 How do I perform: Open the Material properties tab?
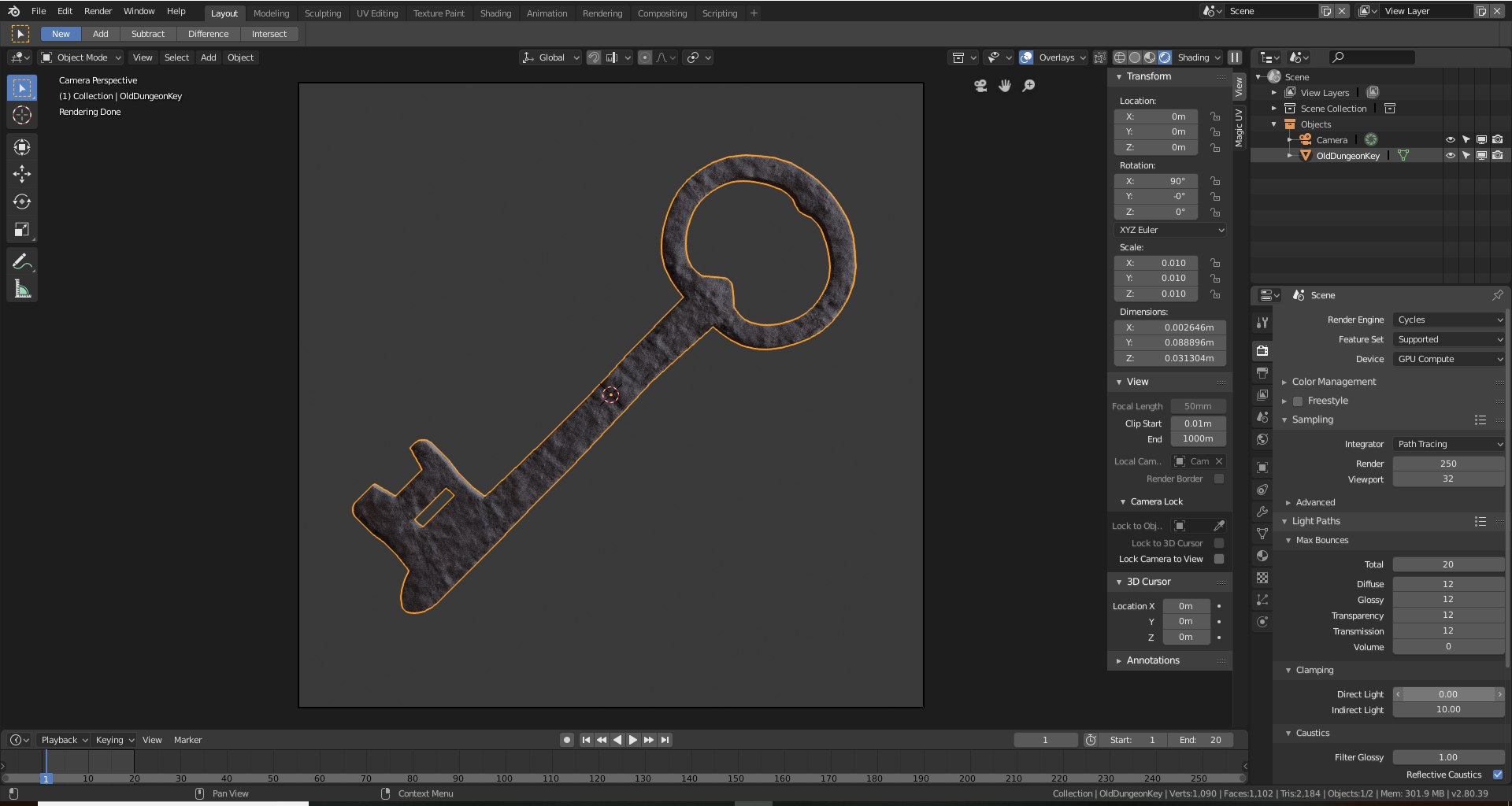pyautogui.click(x=1262, y=556)
